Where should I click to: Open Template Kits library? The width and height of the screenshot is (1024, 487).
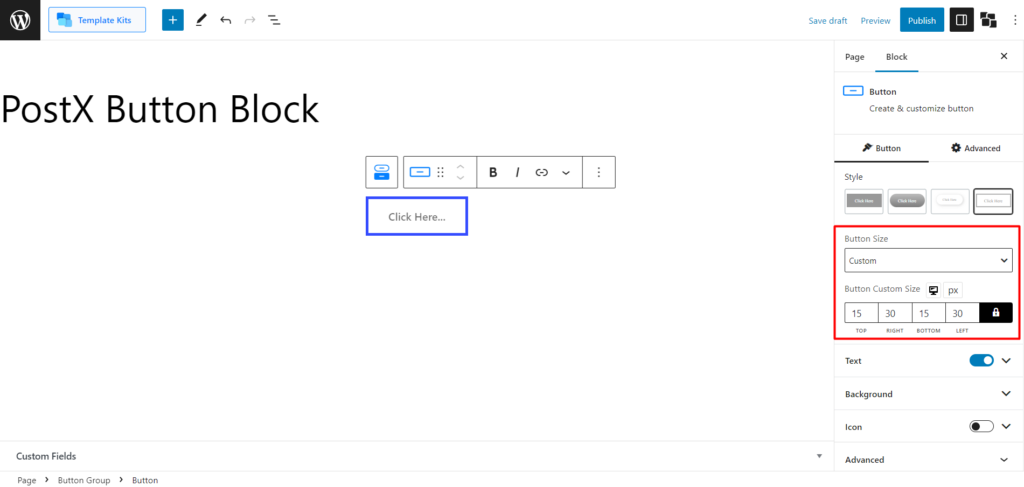pos(97,20)
